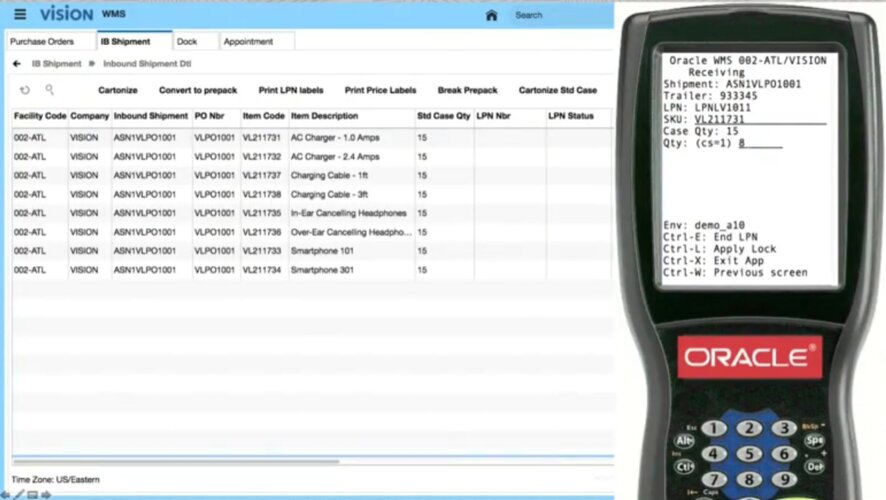Screen dimensions: 886x500
Task: Click 'Inbound Shipment Dtl' breadcrumb text
Action: [x=147, y=64]
